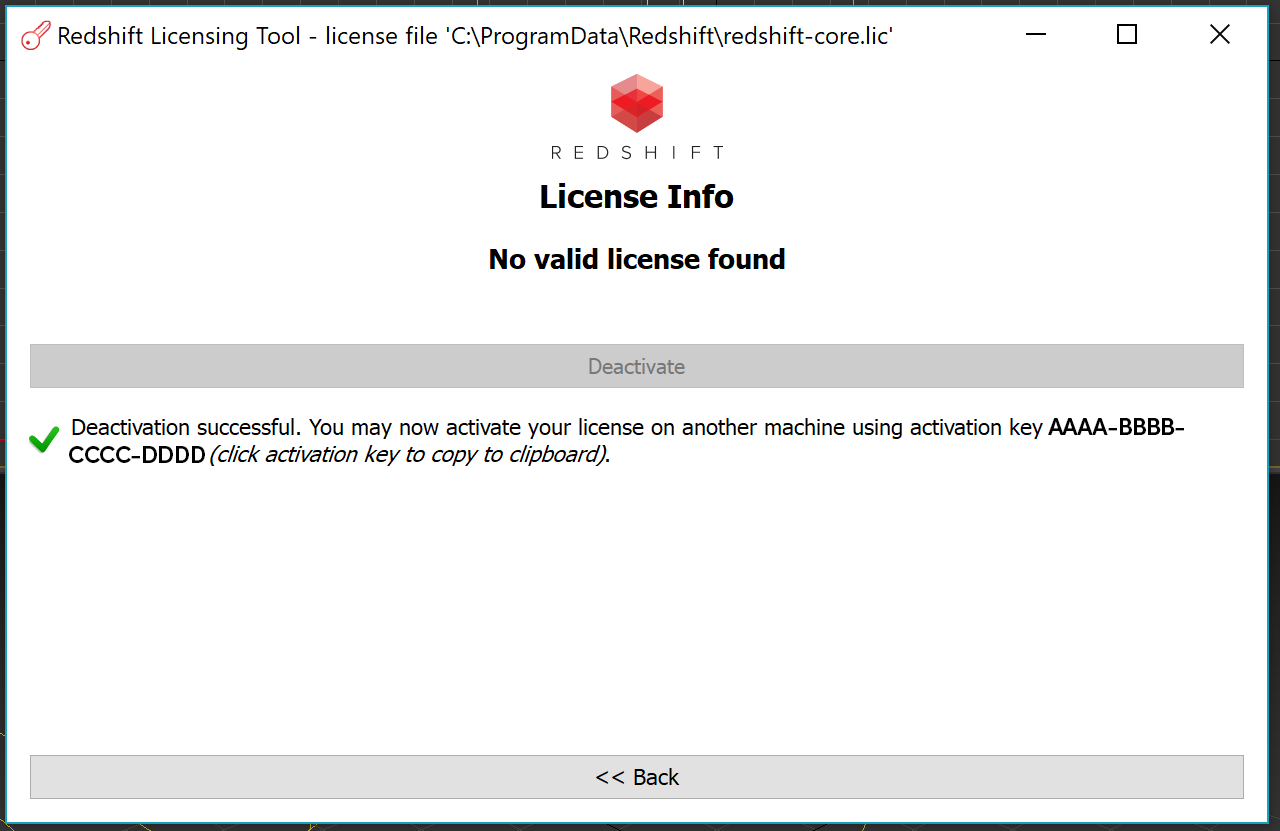Image resolution: width=1280 pixels, height=831 pixels.
Task: Click the grayed-out Deactivate button
Action: [x=637, y=366]
